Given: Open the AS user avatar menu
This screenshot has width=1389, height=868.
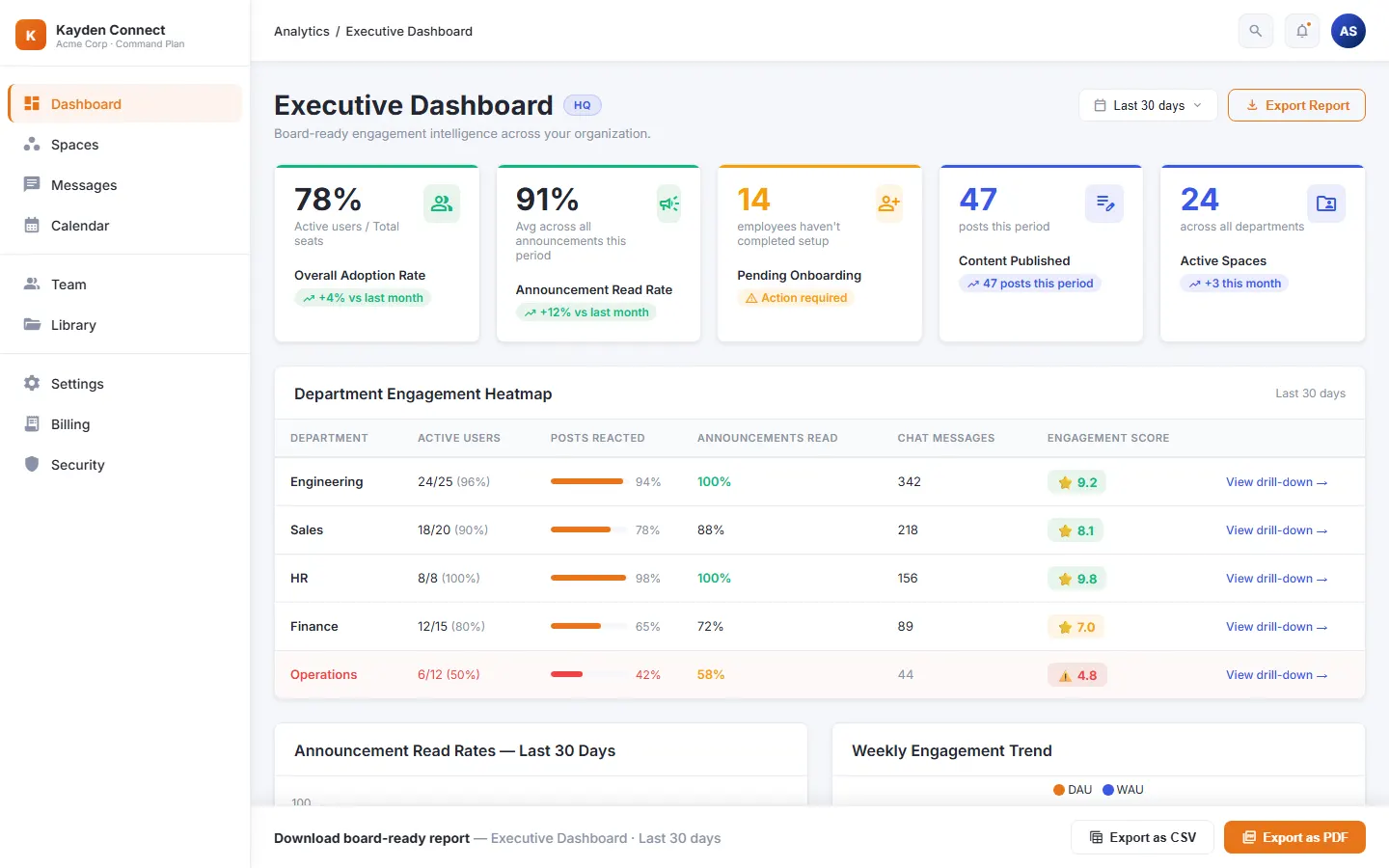Looking at the screenshot, I should tap(1348, 31).
